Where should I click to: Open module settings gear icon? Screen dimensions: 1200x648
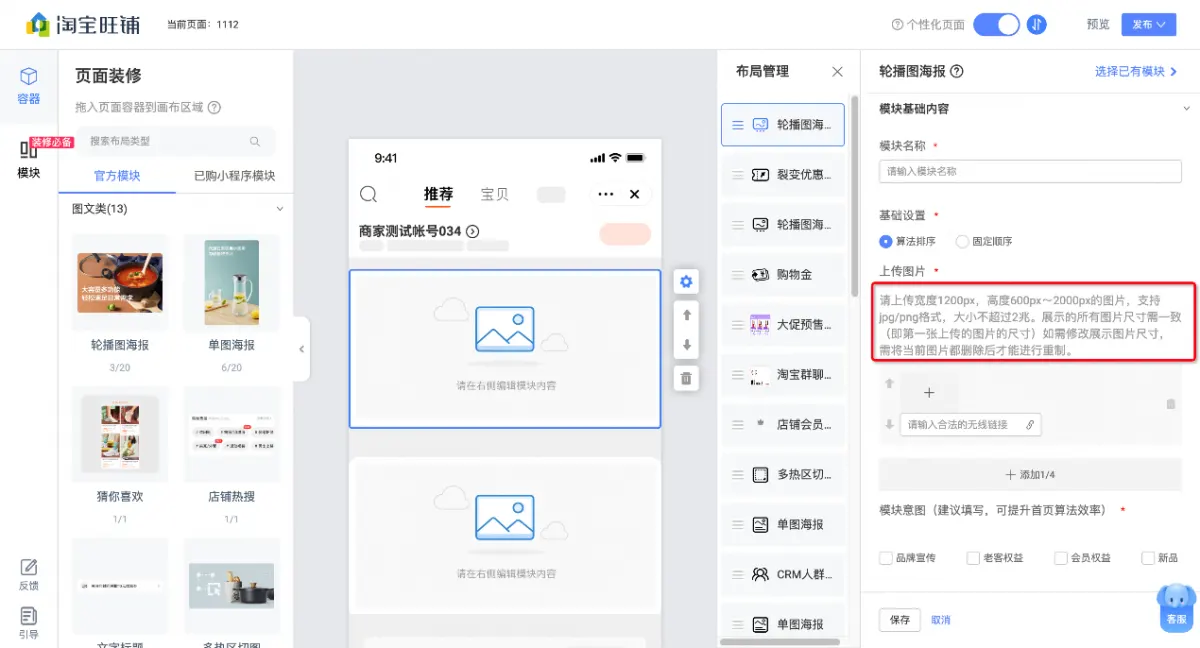click(x=686, y=282)
